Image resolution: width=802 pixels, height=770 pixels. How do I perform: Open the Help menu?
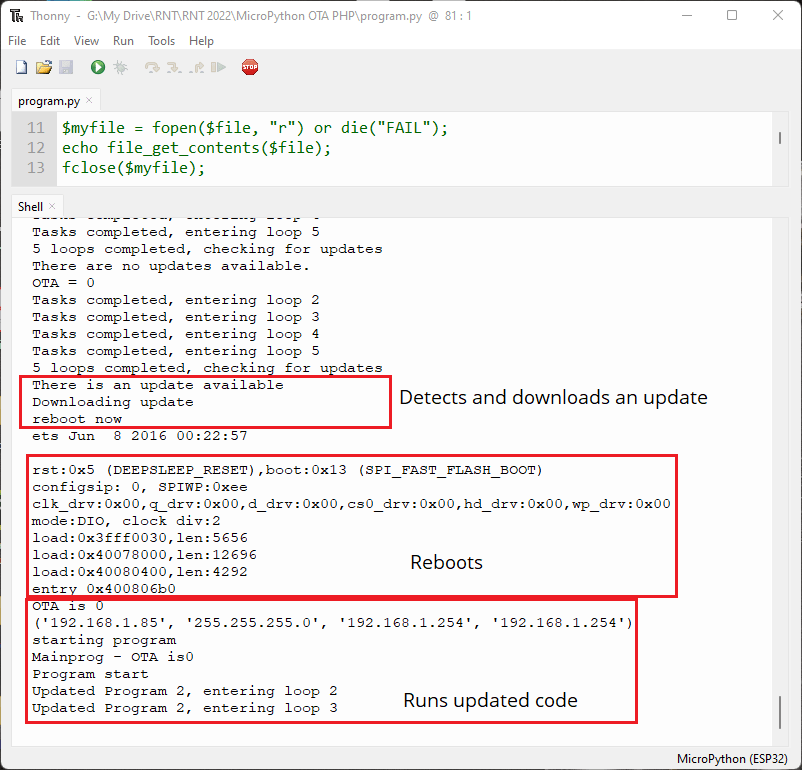click(x=201, y=41)
